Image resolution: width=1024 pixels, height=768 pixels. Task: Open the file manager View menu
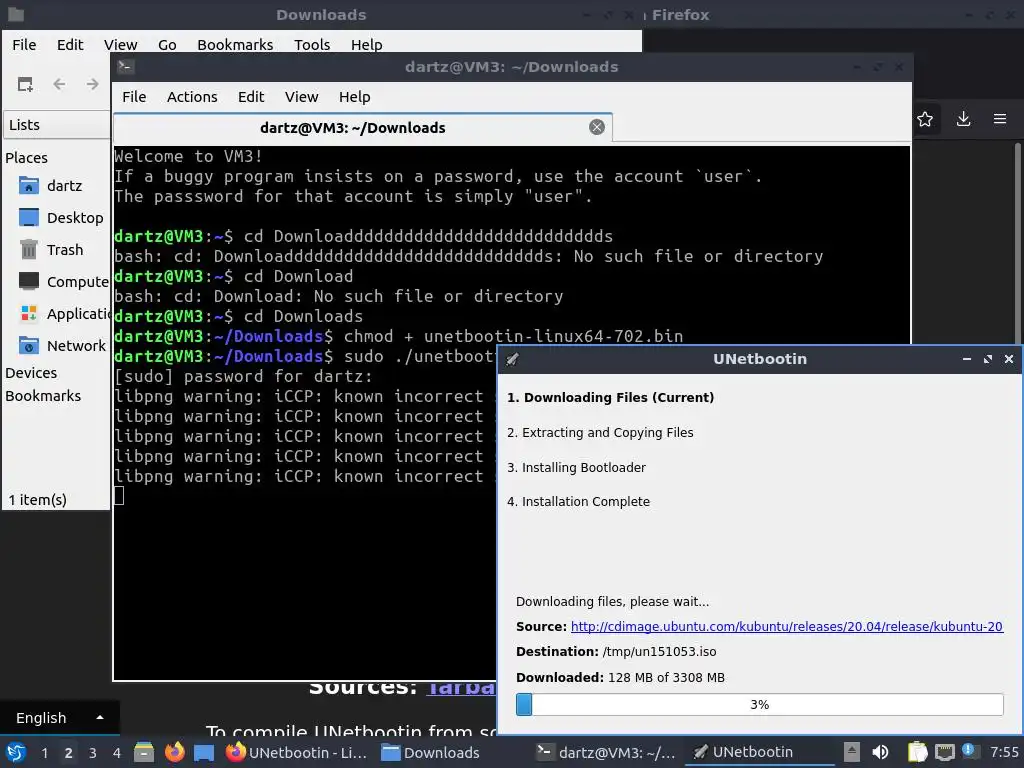120,44
